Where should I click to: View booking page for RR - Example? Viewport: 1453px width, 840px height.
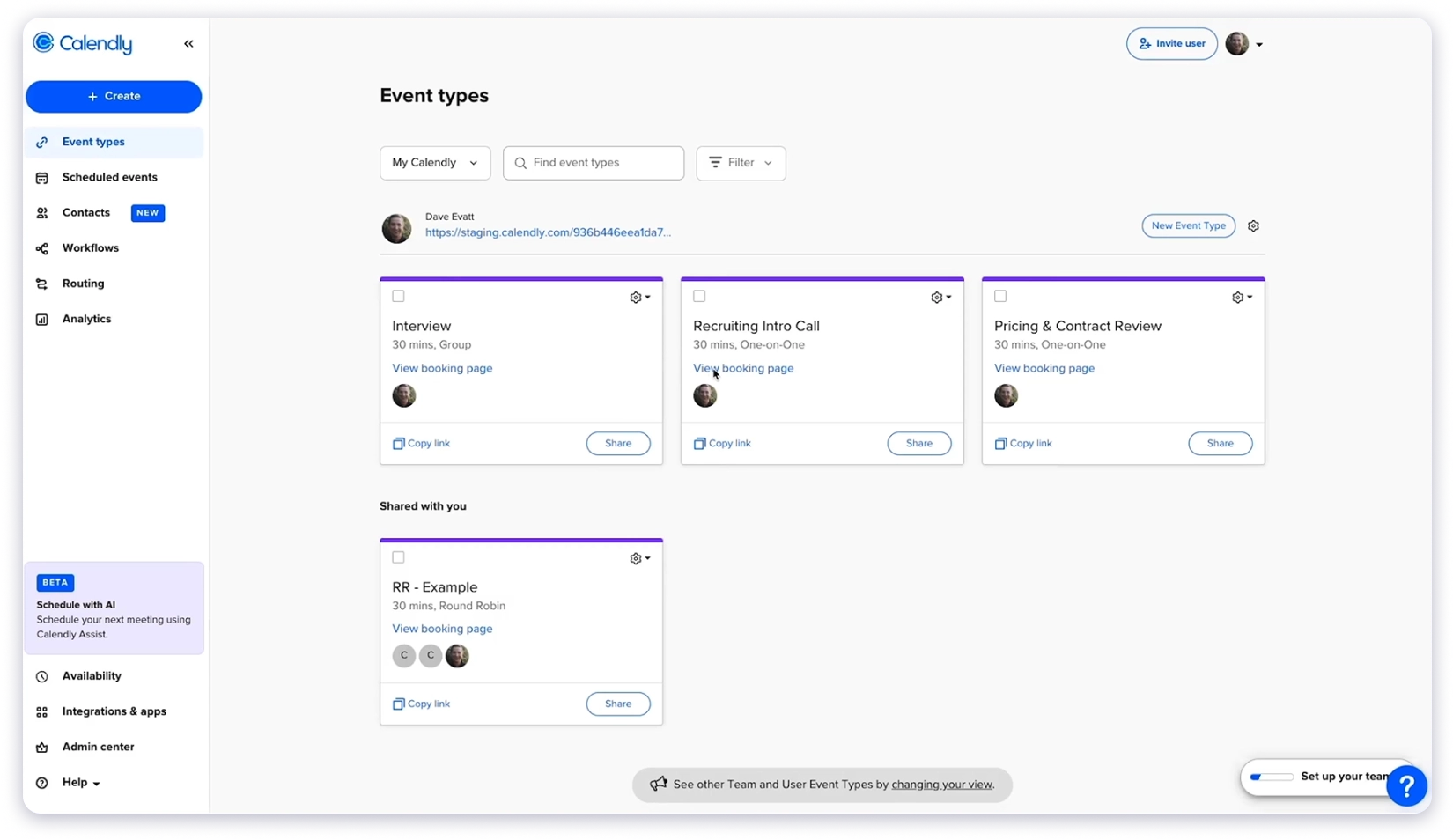click(442, 629)
